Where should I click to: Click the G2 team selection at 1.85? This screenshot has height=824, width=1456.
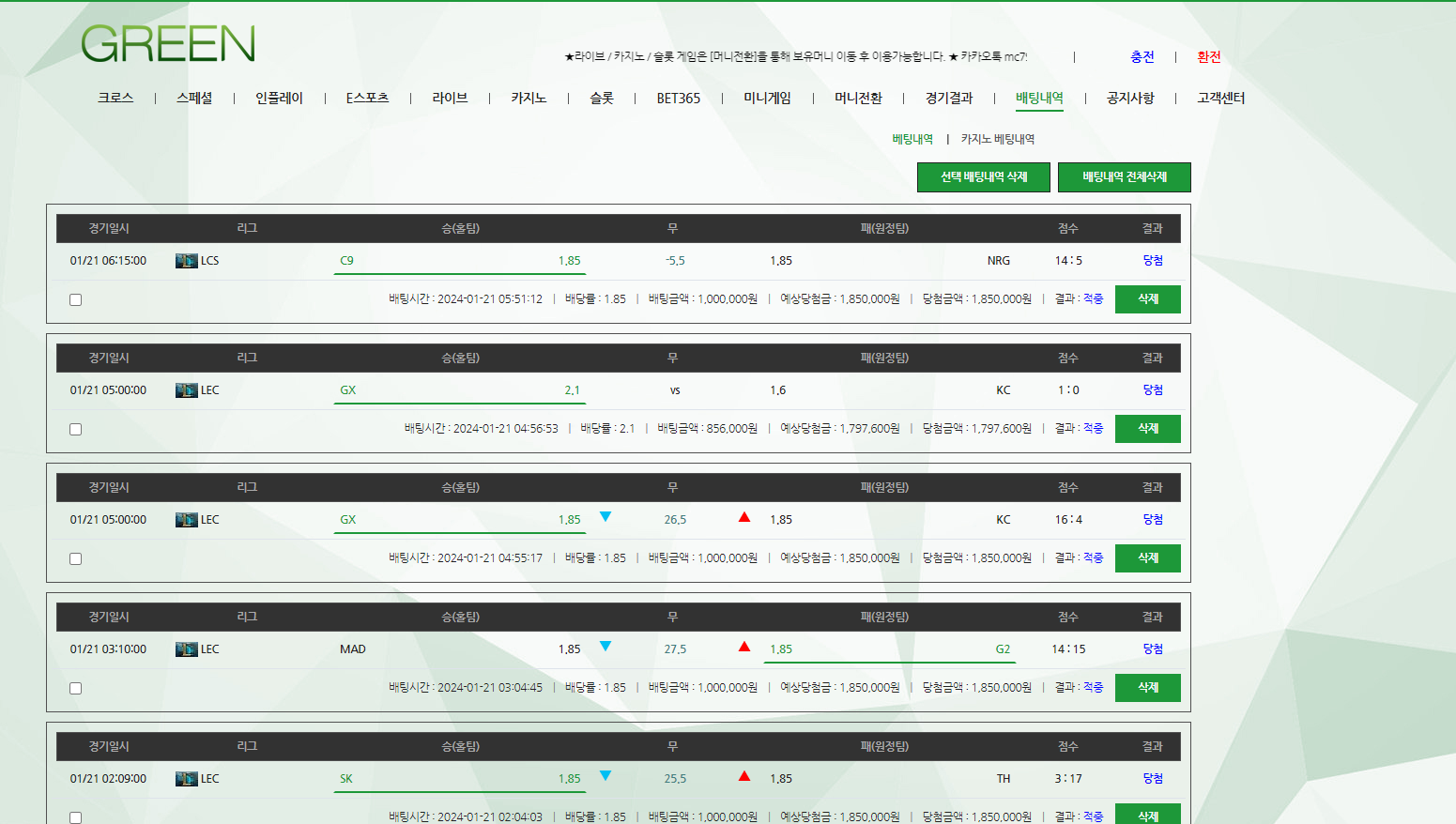click(x=889, y=649)
